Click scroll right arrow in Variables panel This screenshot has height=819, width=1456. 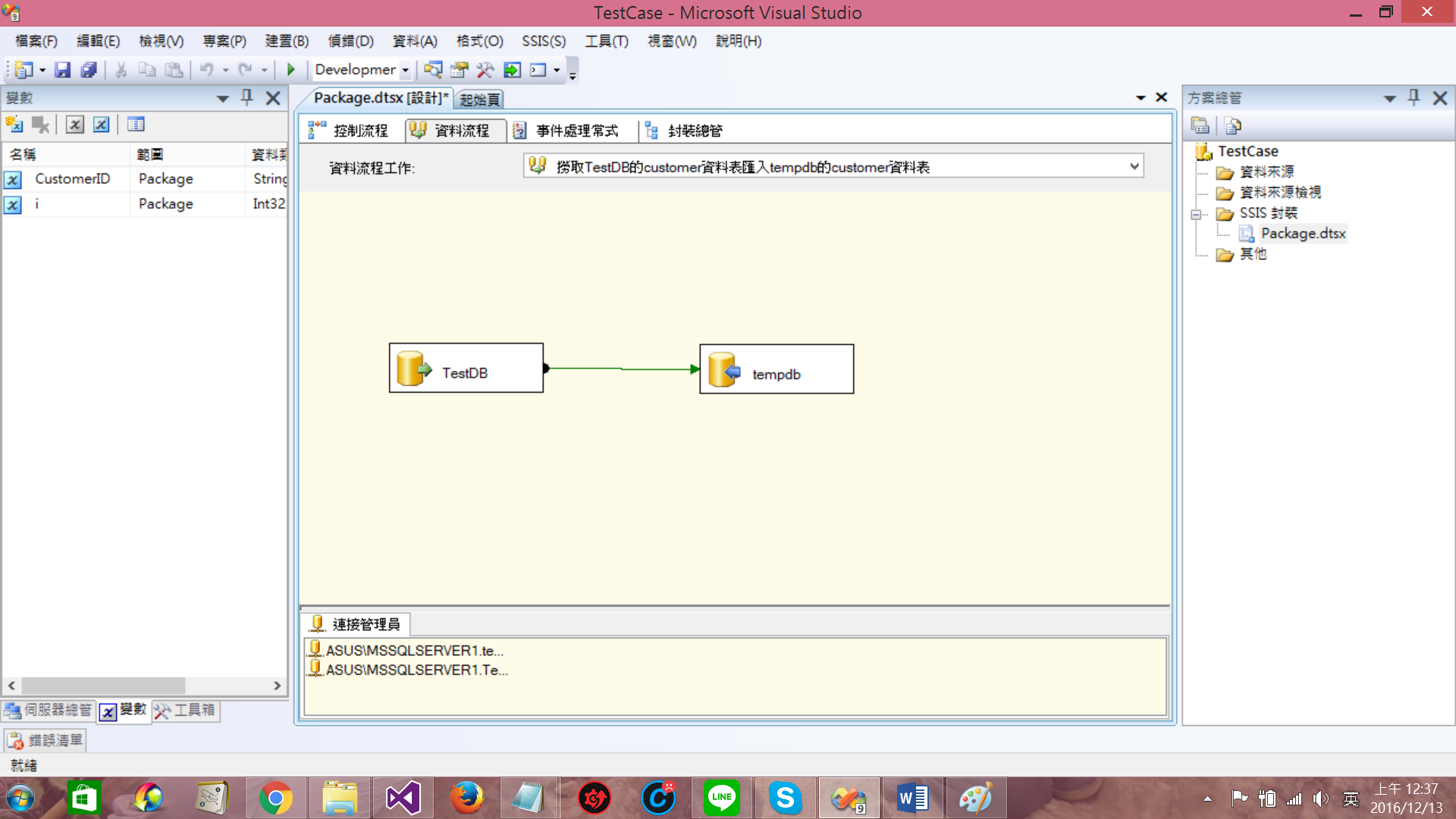coord(278,686)
